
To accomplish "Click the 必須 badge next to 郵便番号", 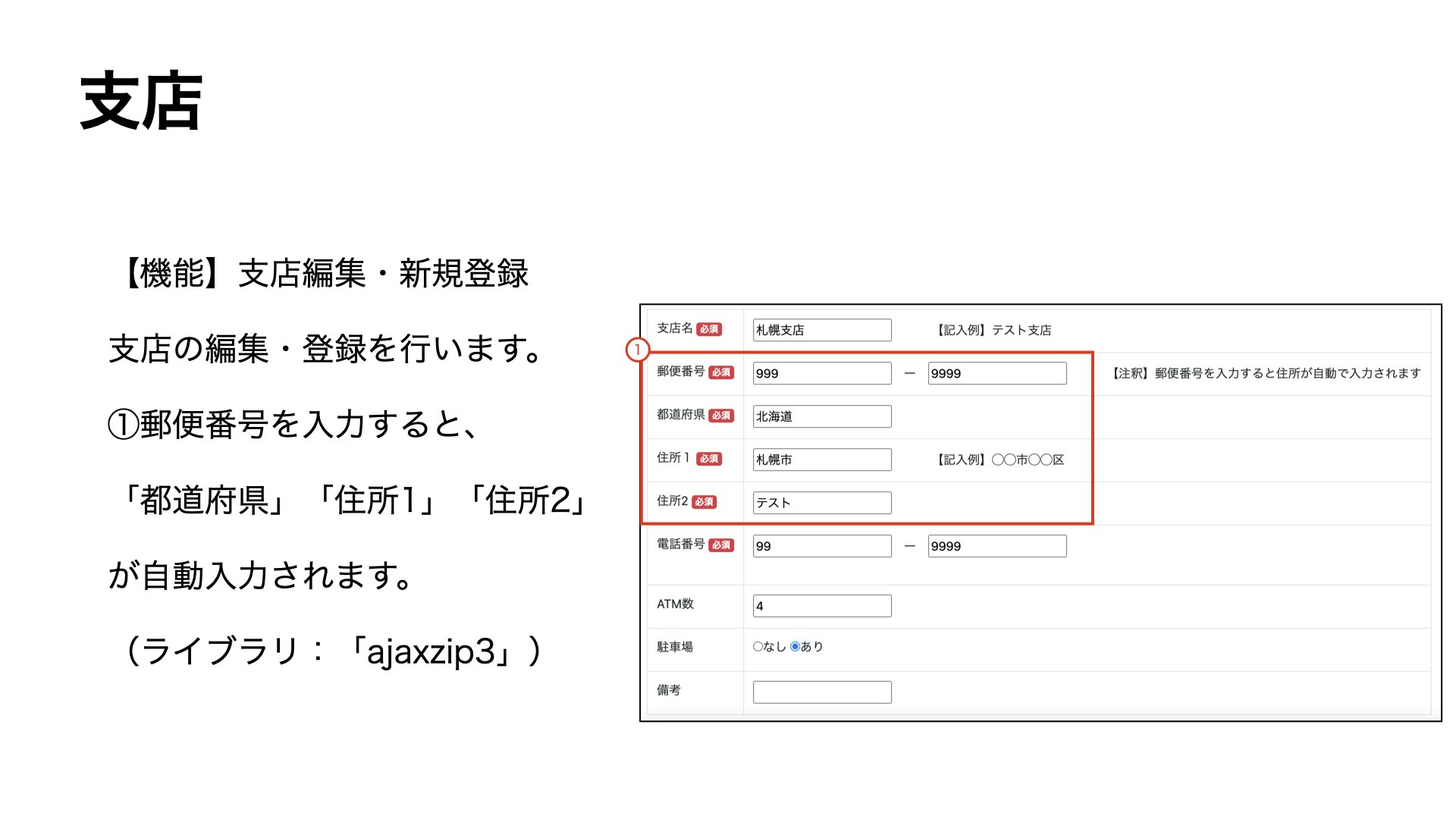I will tap(721, 372).
